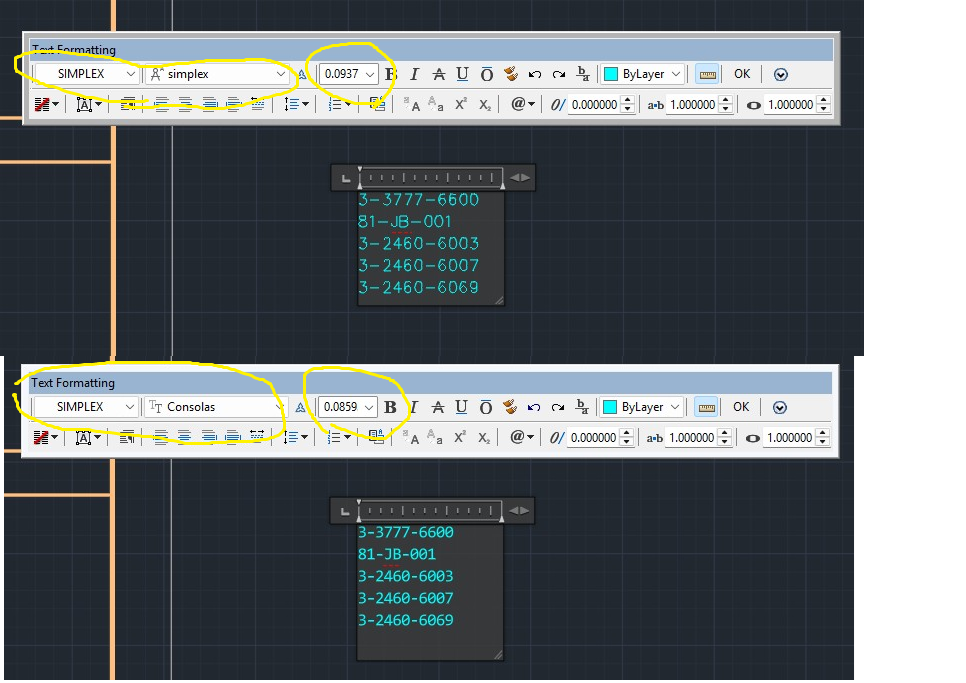The height and width of the screenshot is (683, 966).
Task: Click Annotative icon beside the simplex font box
Action: coord(302,75)
